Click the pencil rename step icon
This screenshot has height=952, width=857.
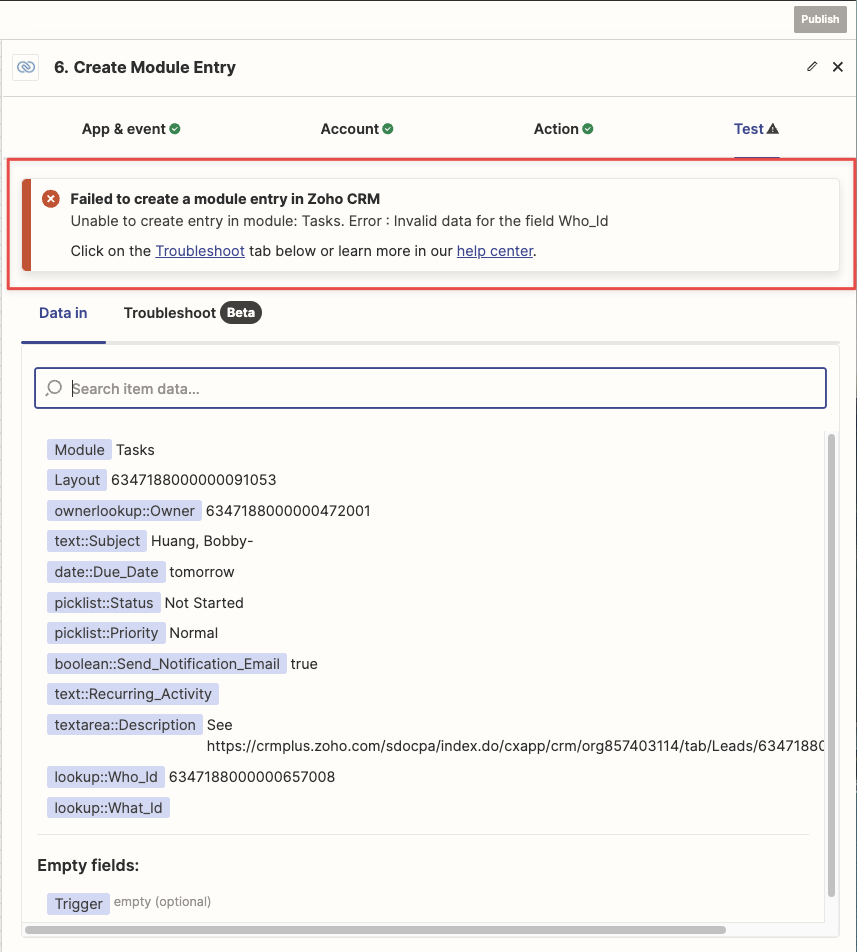coord(812,67)
